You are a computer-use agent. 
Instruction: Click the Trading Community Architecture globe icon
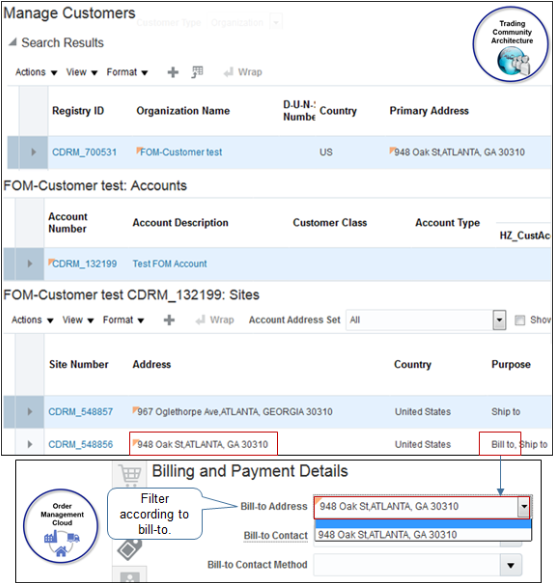pos(513,62)
